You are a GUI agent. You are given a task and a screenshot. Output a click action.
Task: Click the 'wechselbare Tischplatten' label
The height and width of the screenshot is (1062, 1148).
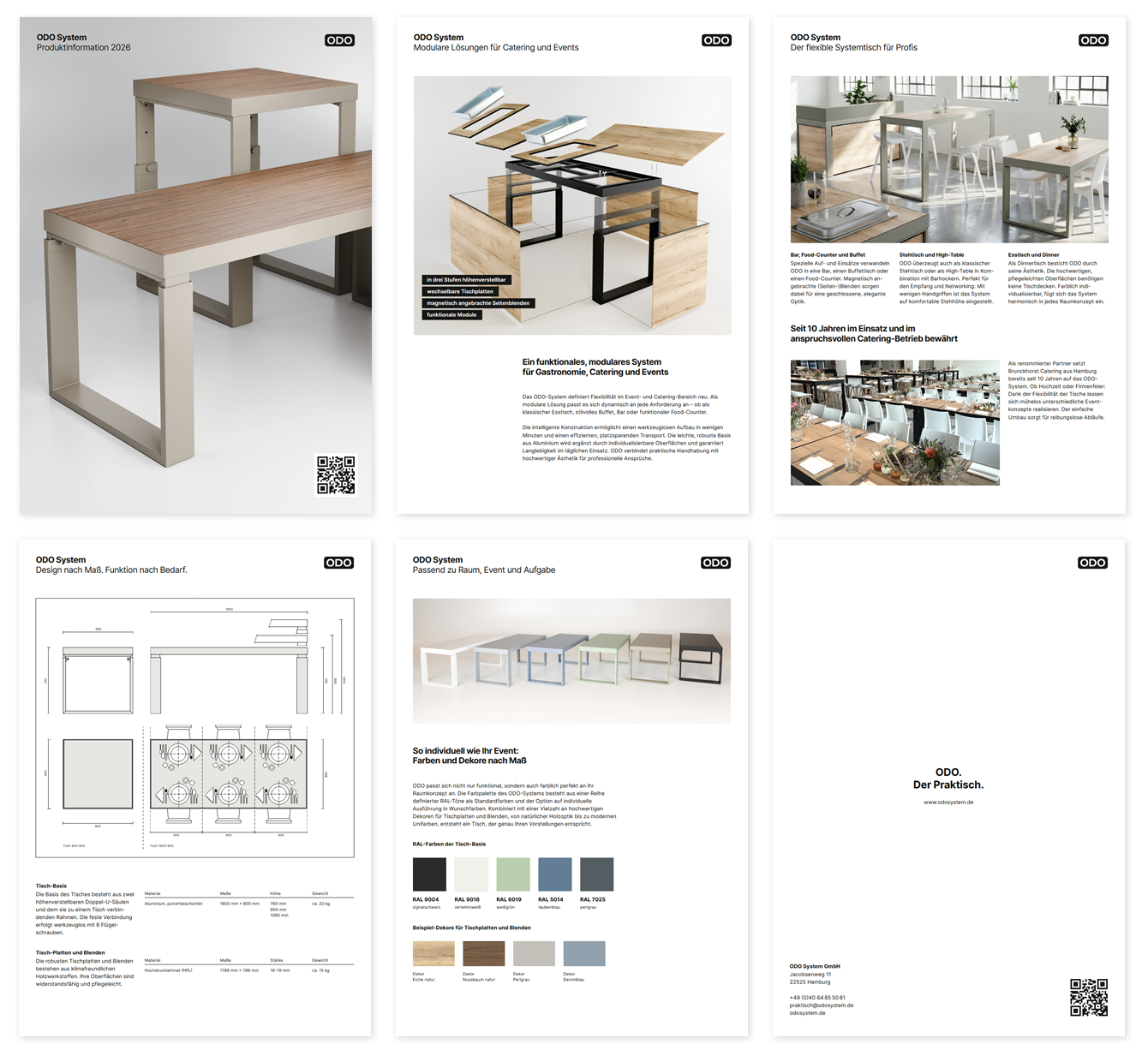460,291
